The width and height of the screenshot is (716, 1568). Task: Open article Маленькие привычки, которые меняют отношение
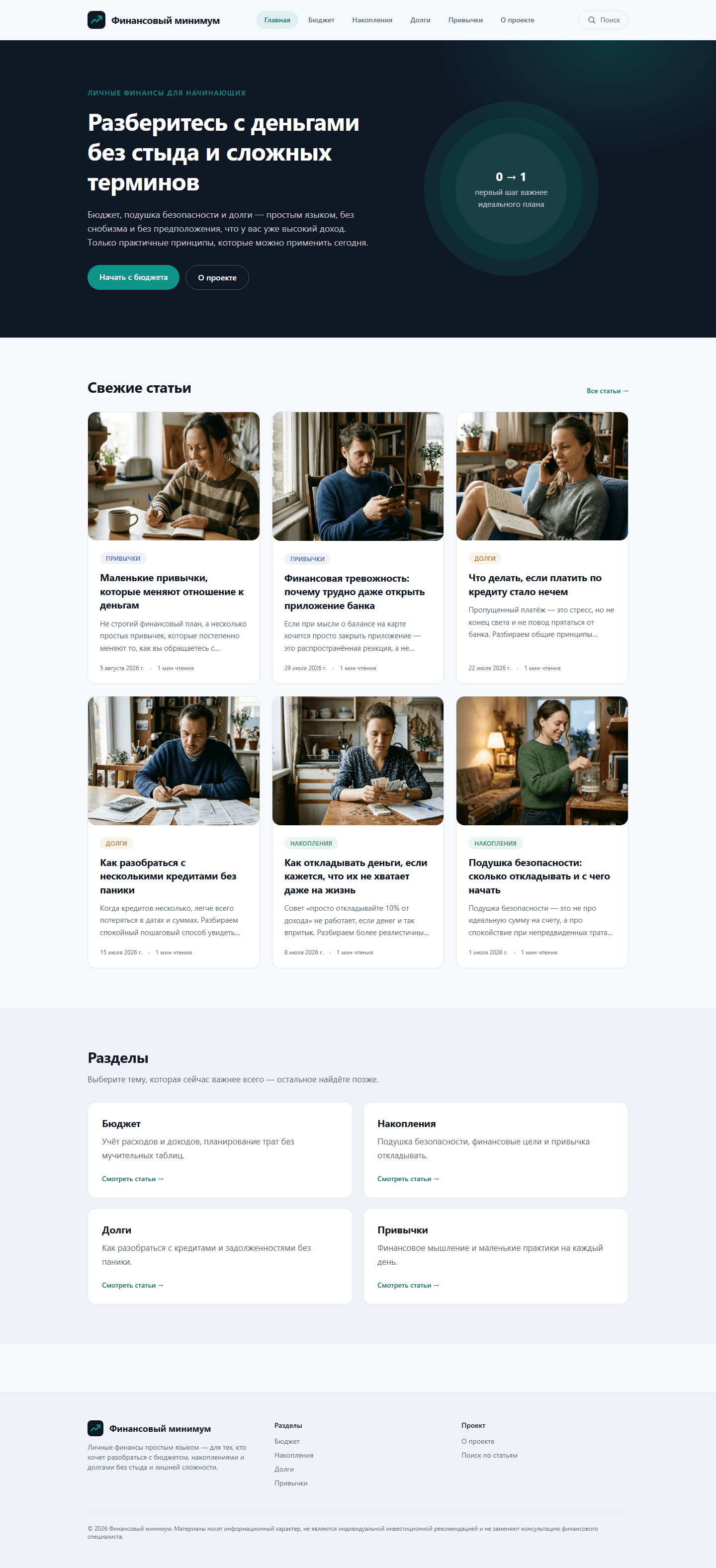coord(173,592)
